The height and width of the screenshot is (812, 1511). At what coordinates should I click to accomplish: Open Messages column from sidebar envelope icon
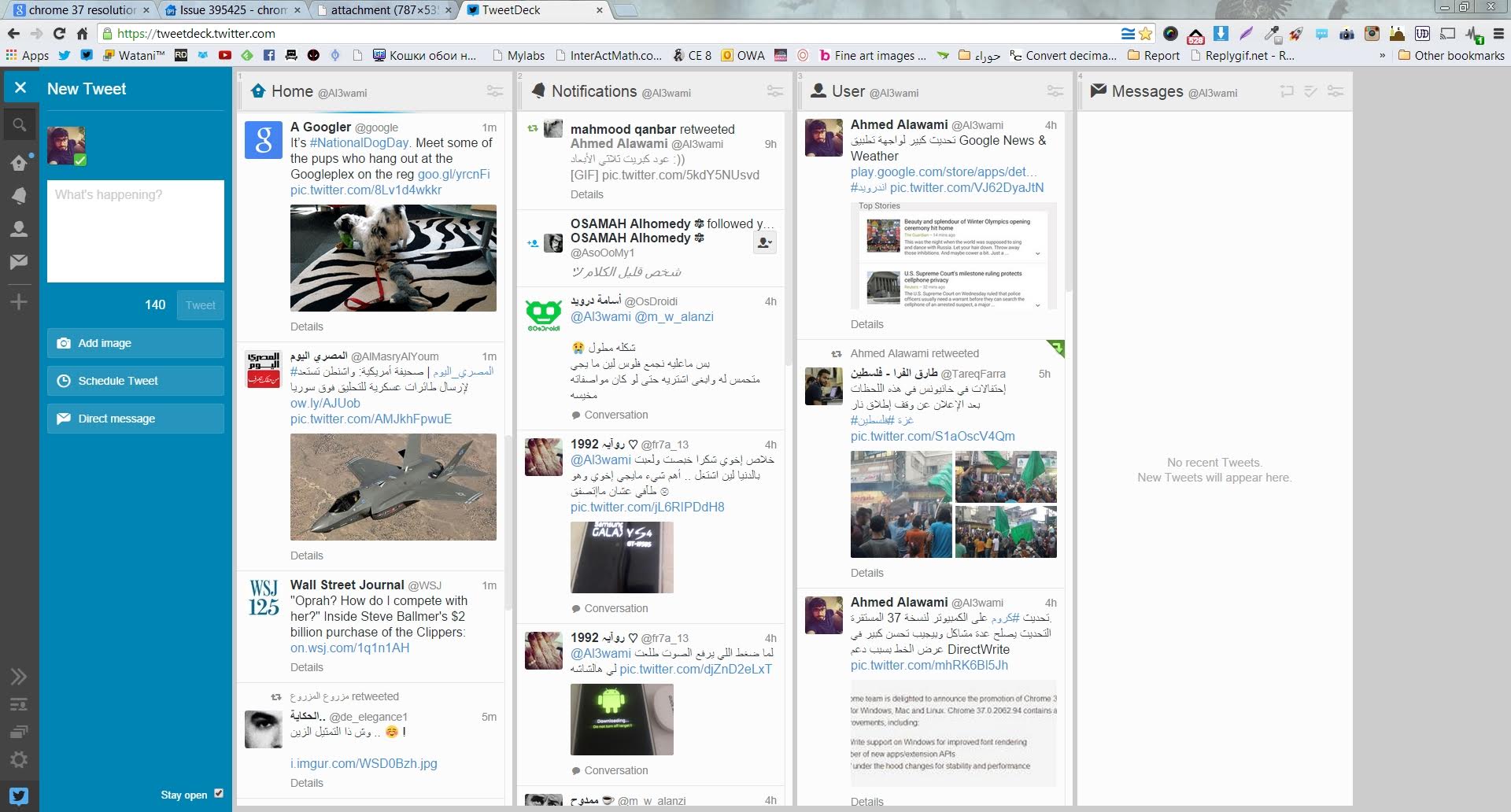click(x=20, y=262)
